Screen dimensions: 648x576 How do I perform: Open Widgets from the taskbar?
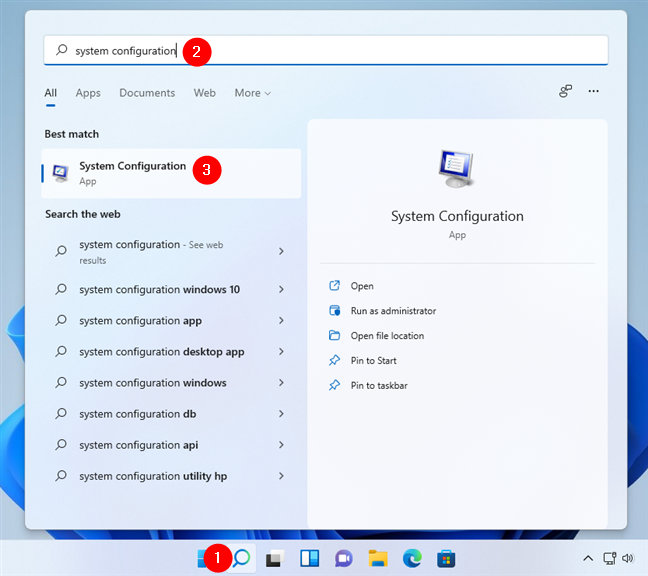click(x=310, y=559)
